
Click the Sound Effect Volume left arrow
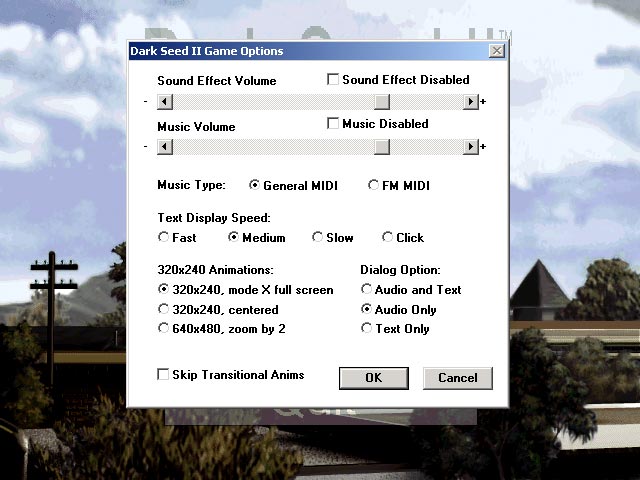tap(165, 102)
